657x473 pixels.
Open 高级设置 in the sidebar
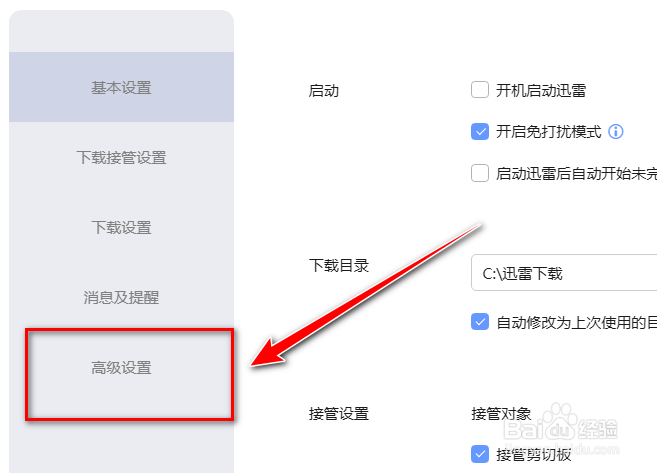click(122, 368)
